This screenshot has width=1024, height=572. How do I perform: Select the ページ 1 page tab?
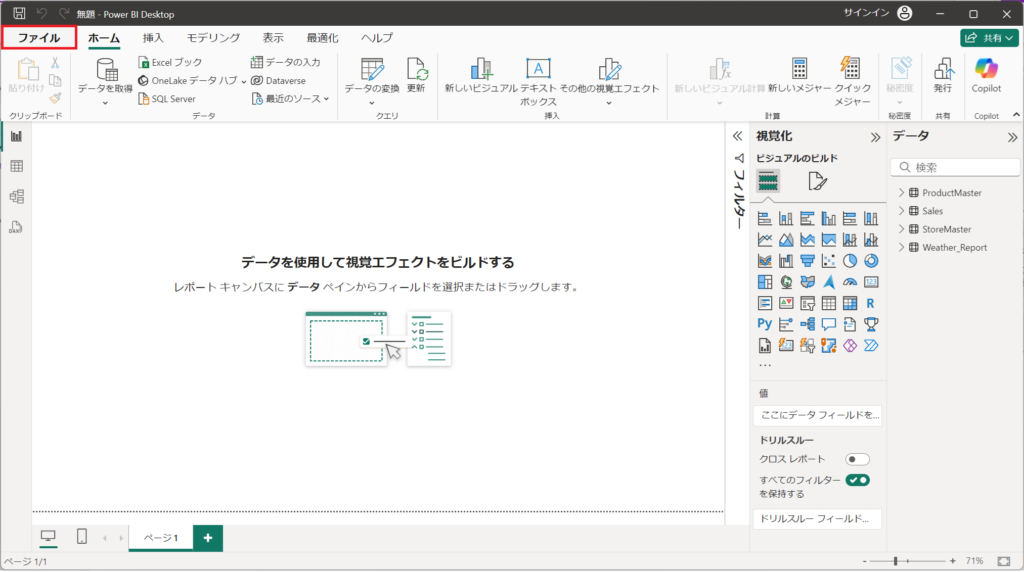[161, 537]
